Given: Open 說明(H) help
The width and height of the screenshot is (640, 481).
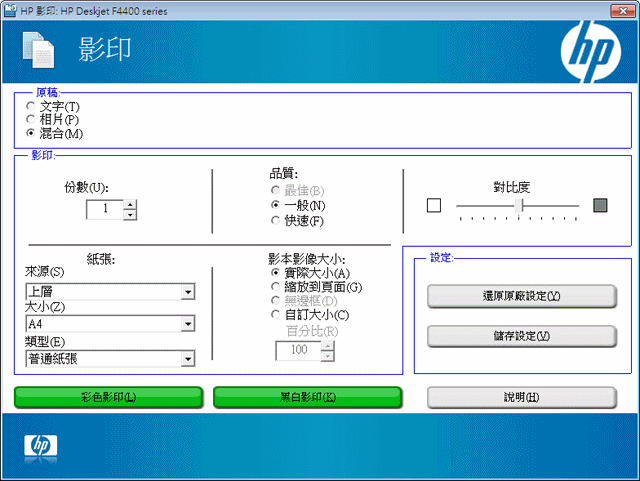Looking at the screenshot, I should coord(522,397).
